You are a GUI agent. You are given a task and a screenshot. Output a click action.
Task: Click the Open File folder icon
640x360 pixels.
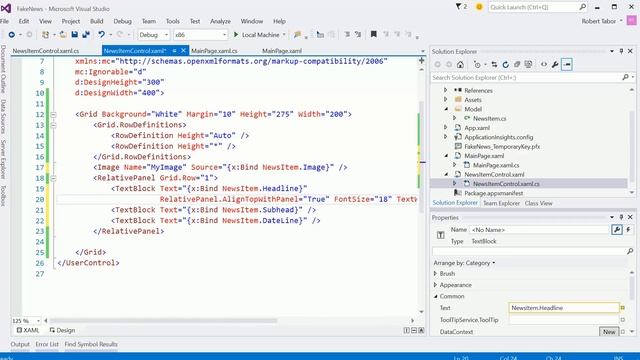63,35
